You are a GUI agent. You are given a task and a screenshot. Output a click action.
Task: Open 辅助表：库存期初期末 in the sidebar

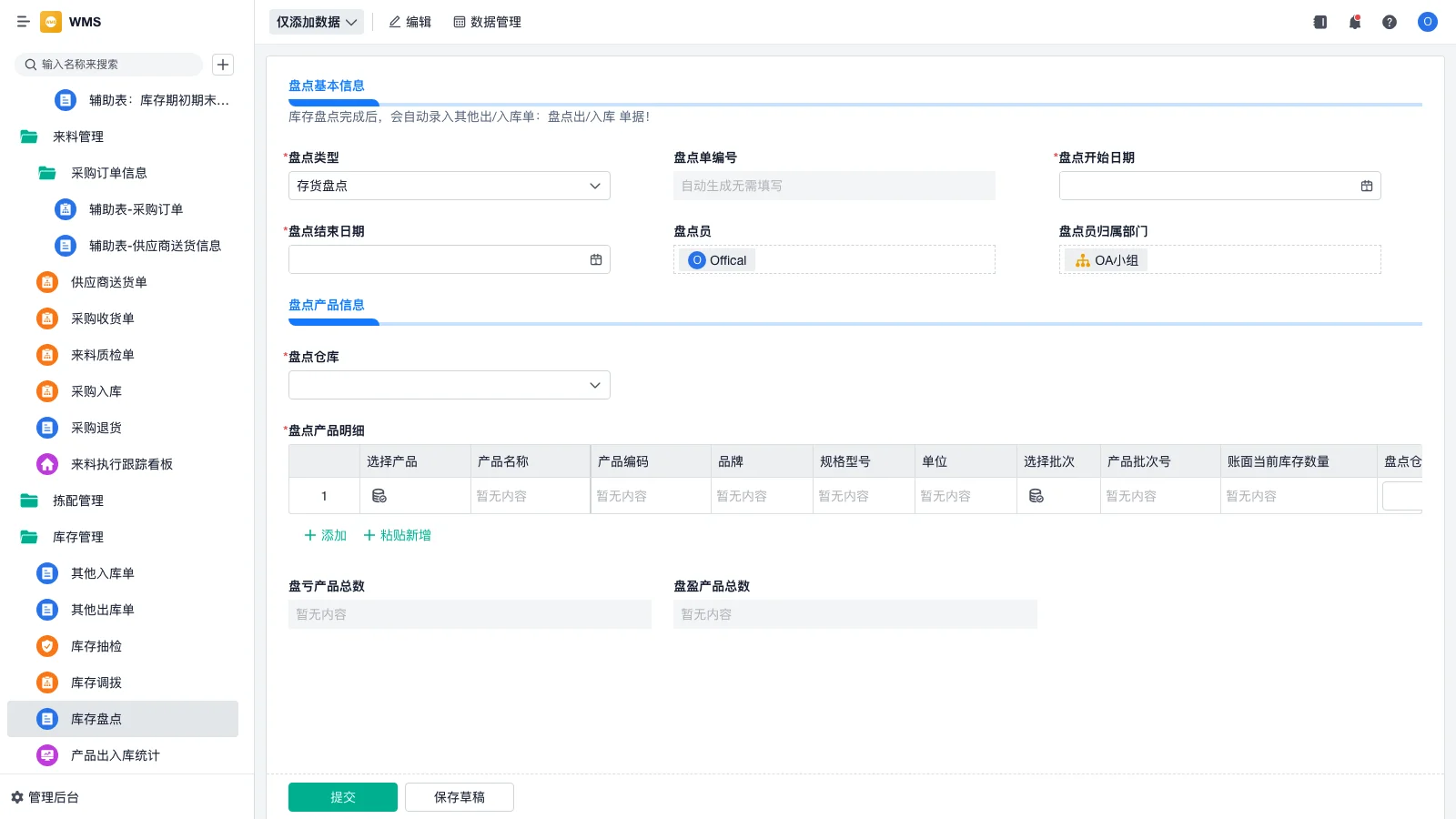click(123, 100)
